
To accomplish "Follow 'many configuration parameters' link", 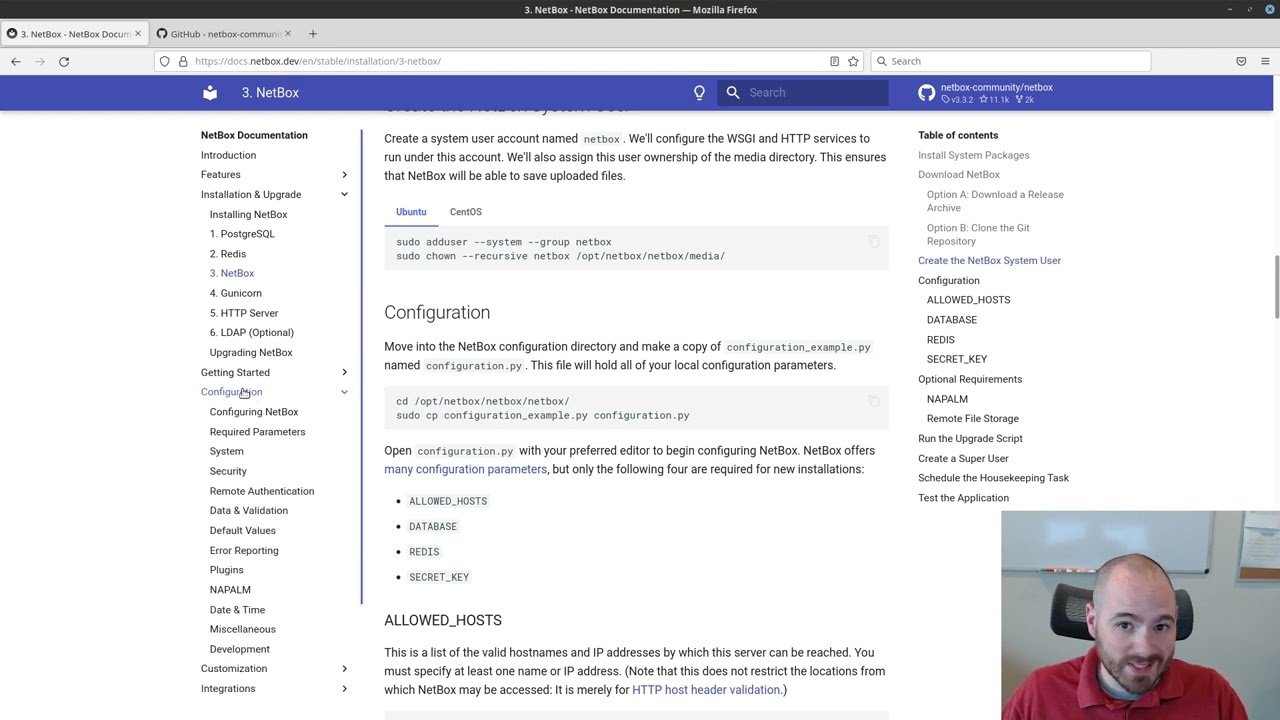I will coord(466,469).
